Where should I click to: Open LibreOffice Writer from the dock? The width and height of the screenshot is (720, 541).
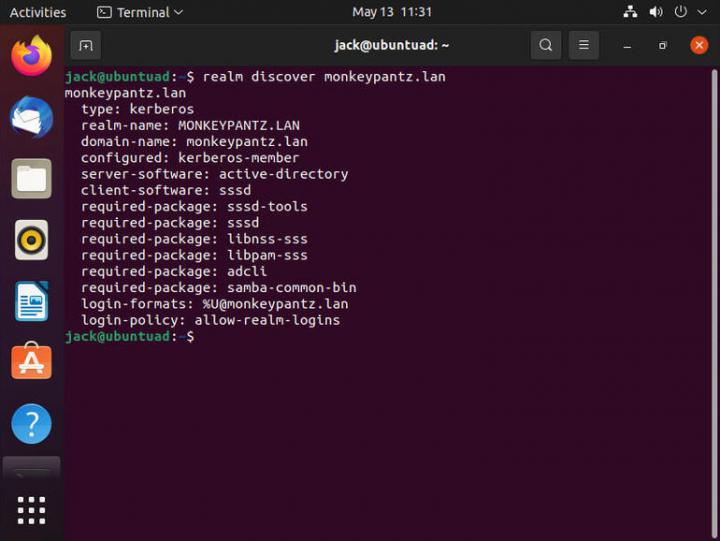pyautogui.click(x=31, y=301)
